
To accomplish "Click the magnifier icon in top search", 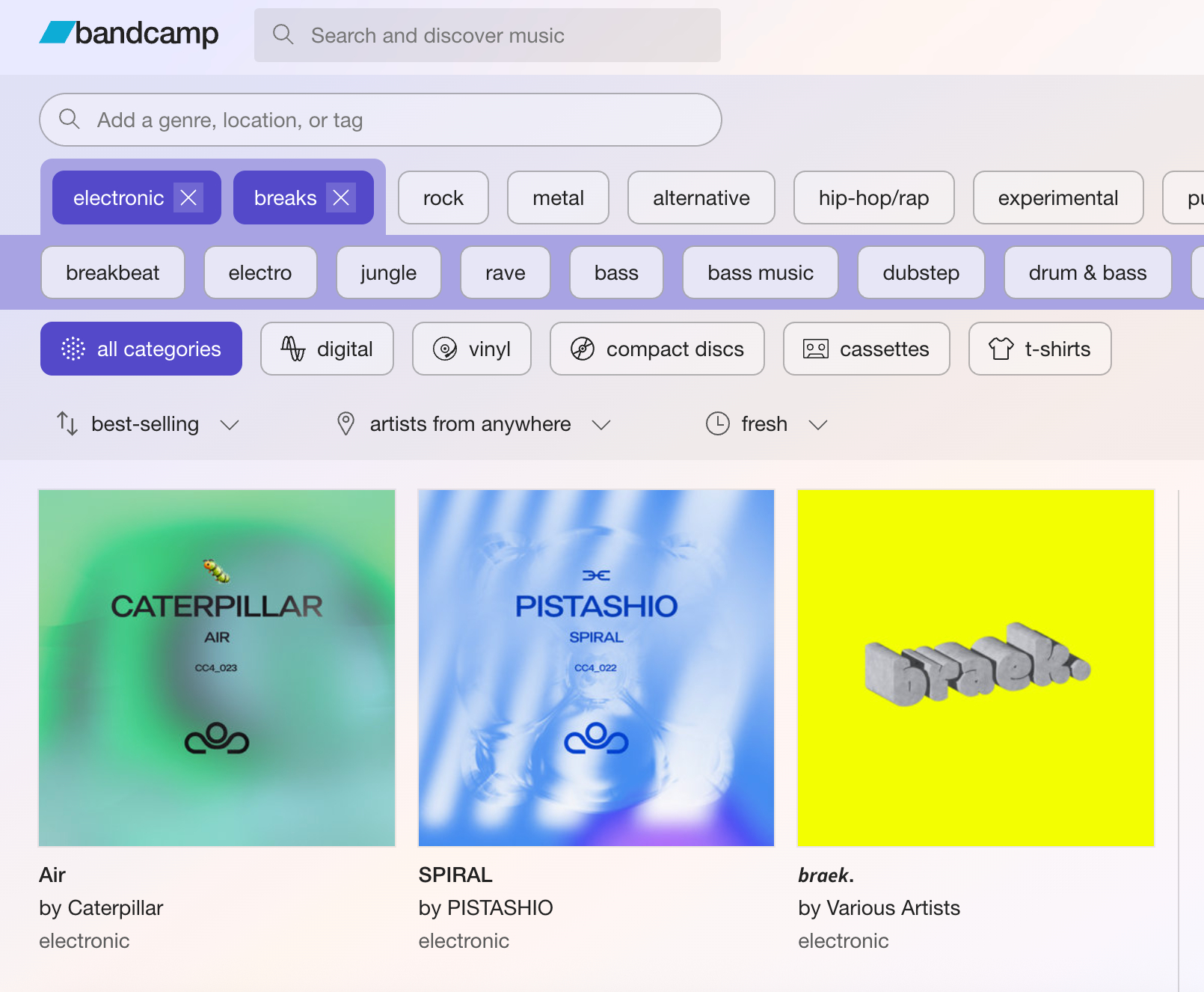I will click(283, 34).
